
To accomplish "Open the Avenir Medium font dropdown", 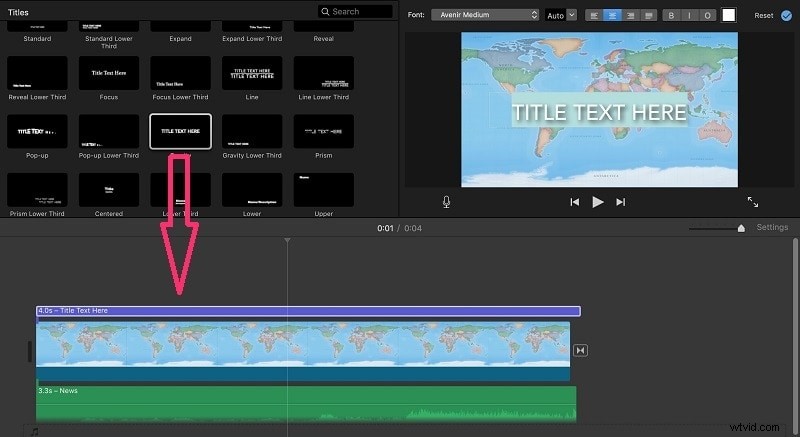I will [x=485, y=15].
